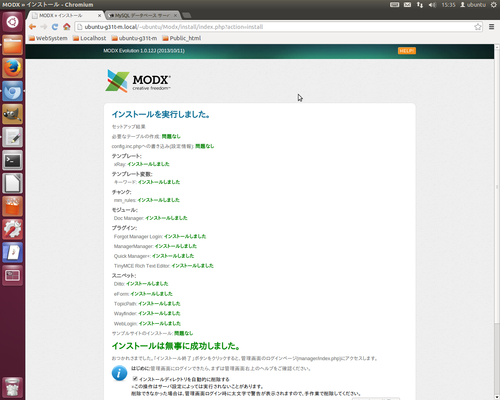Open System Settings wrench-gear launcher icon
The width and height of the screenshot is (500, 400).
click(x=12, y=229)
